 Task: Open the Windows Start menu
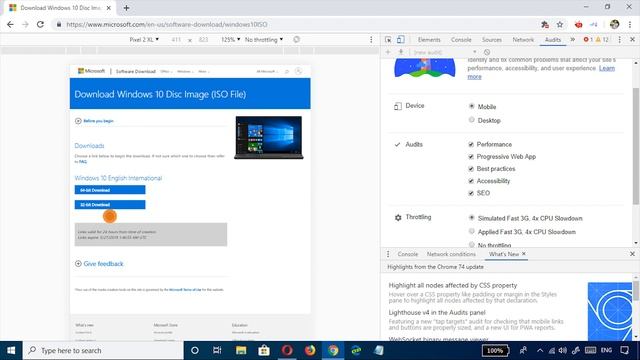[11, 350]
